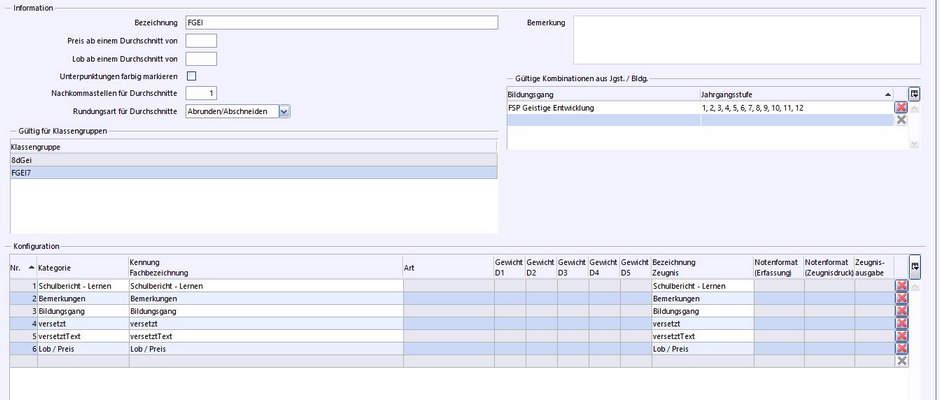Remove the Lob / Preis configuration row

pyautogui.click(x=902, y=348)
